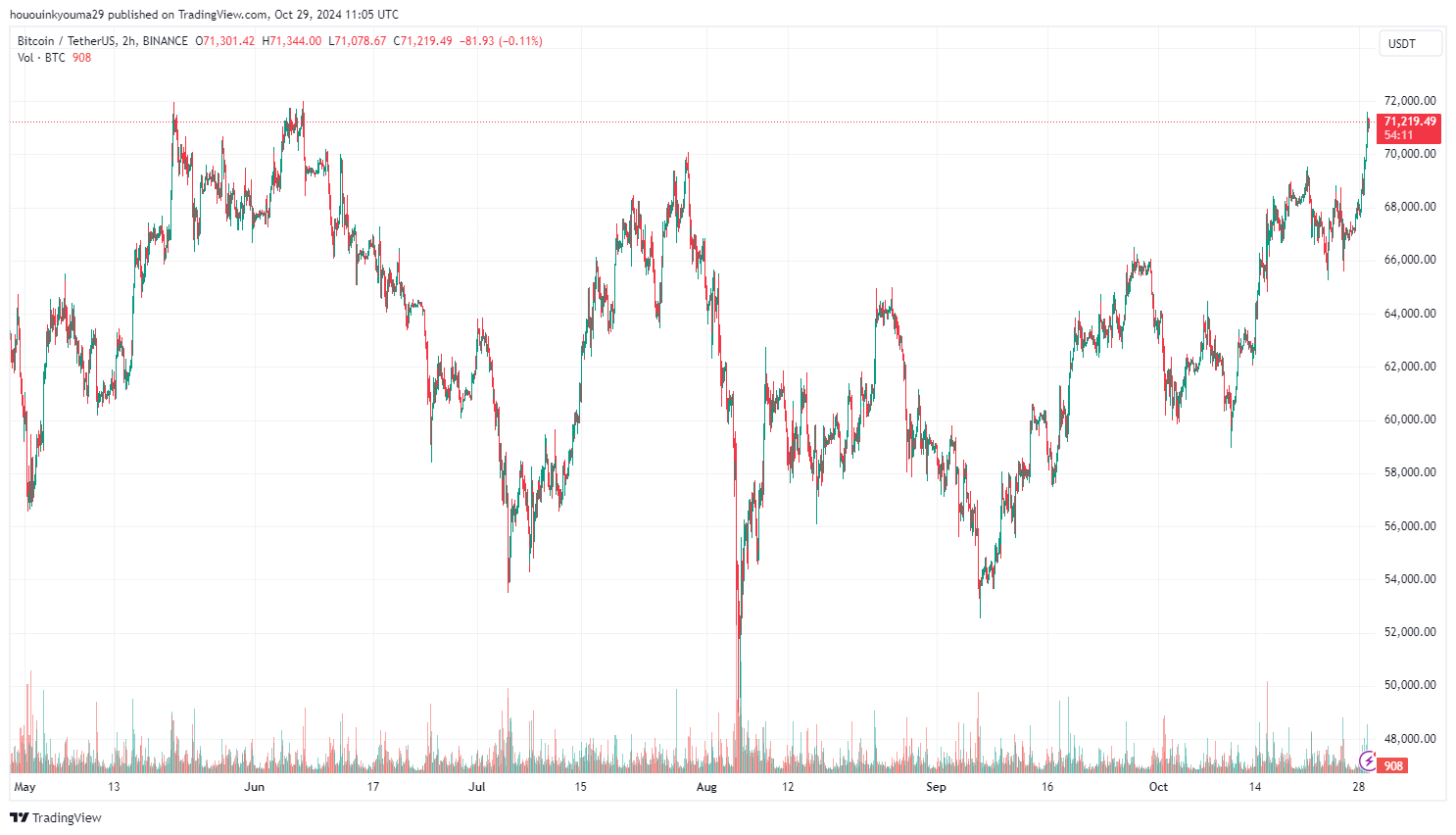The height and width of the screenshot is (835, 1456).
Task: Click the TradingView logo
Action: (56, 817)
